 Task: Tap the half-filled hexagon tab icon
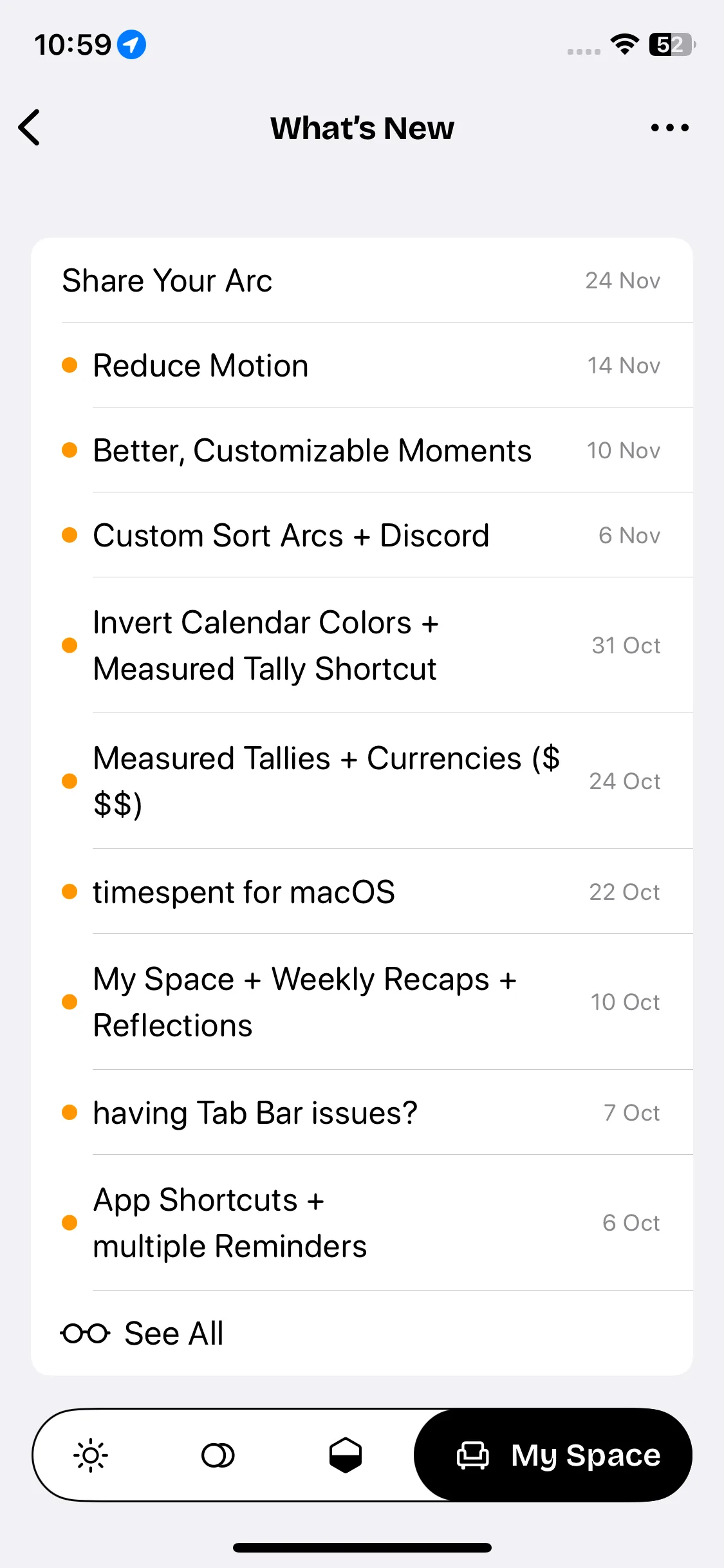[346, 1455]
